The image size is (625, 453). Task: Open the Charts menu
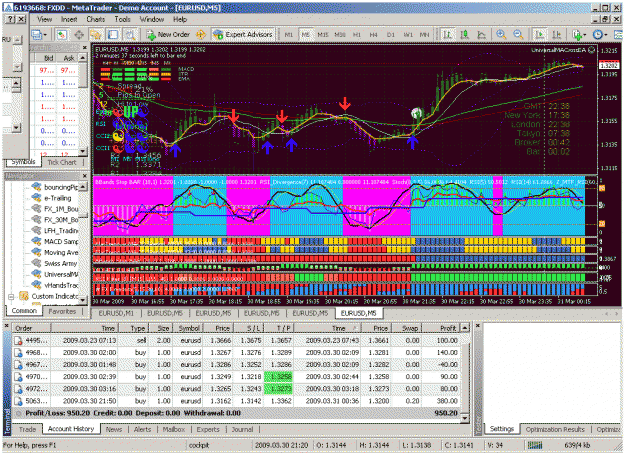[96, 19]
